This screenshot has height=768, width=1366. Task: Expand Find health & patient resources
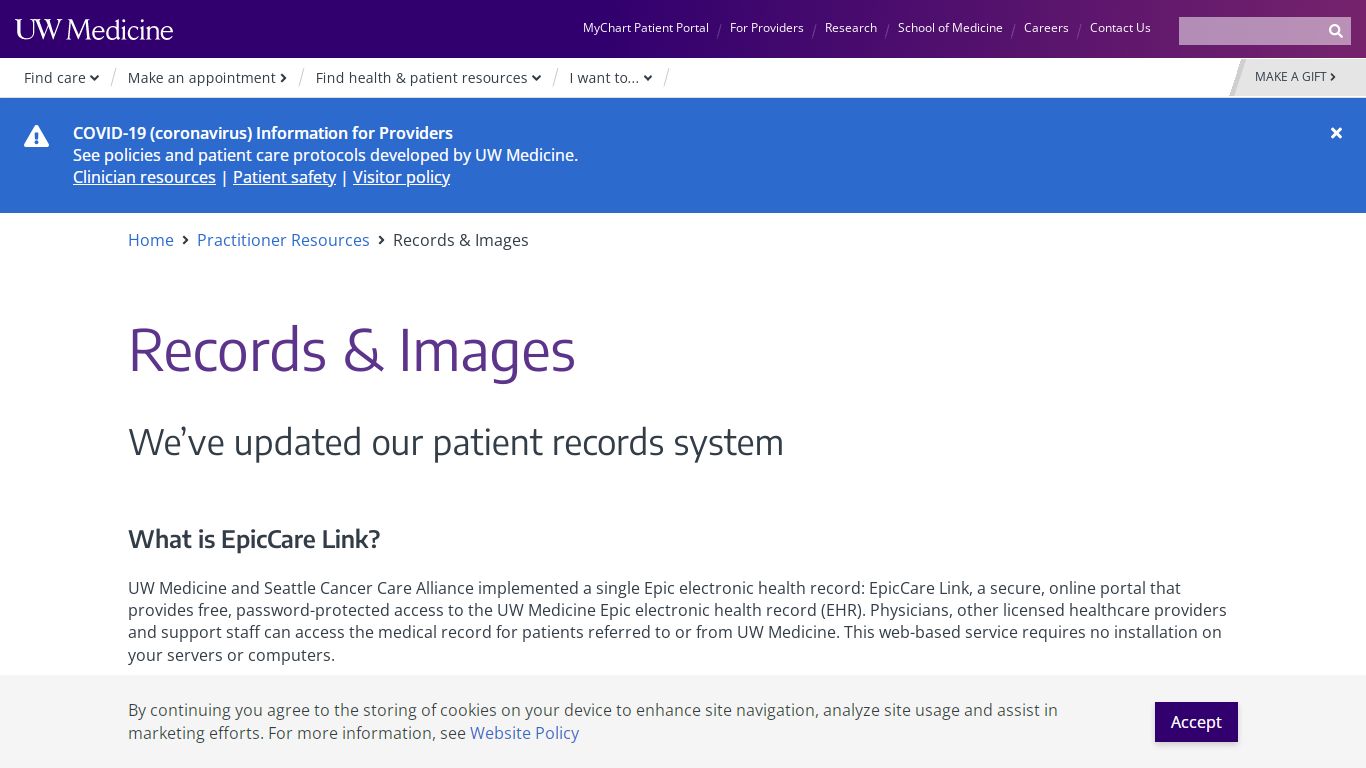(428, 78)
